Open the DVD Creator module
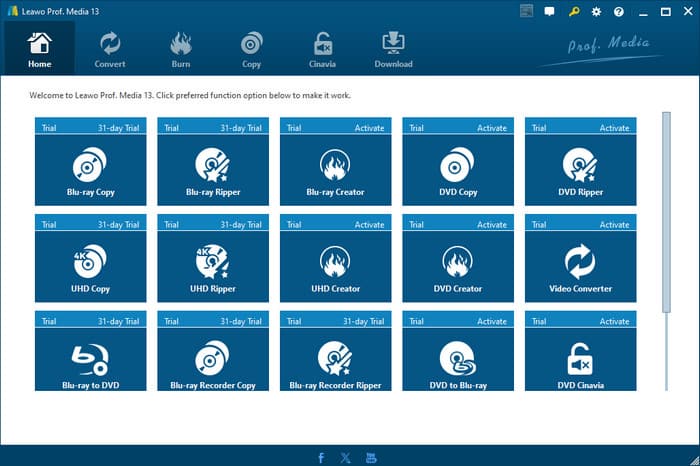 [458, 266]
